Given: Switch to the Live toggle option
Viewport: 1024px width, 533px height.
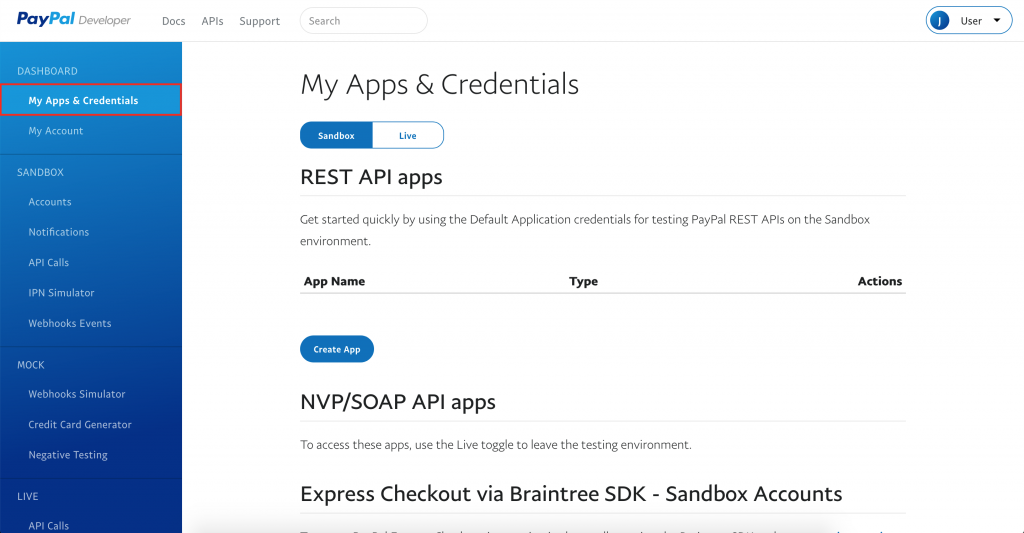Looking at the screenshot, I should (408, 135).
